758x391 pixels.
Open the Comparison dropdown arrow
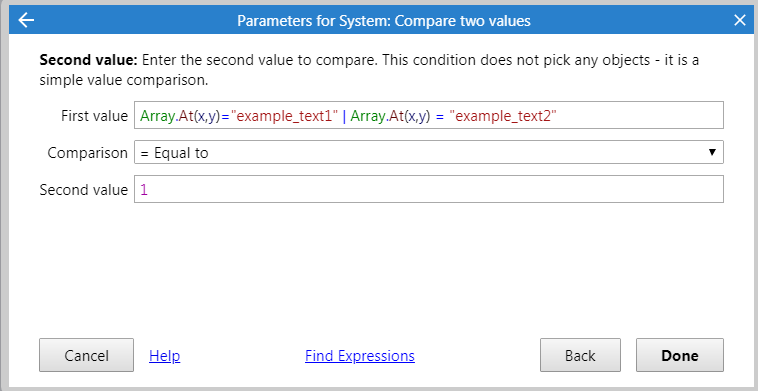712,152
